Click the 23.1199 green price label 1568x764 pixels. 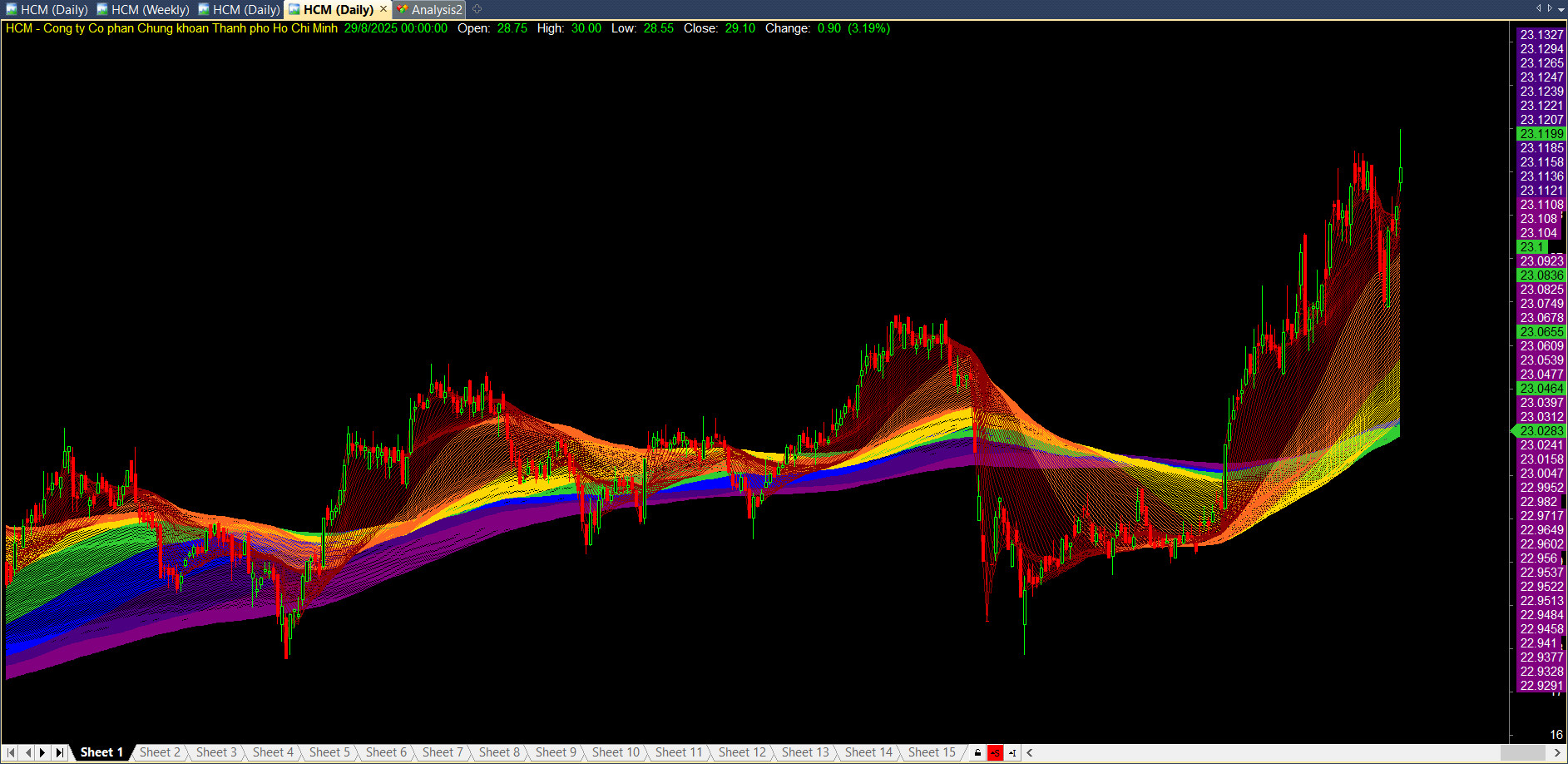click(x=1541, y=134)
